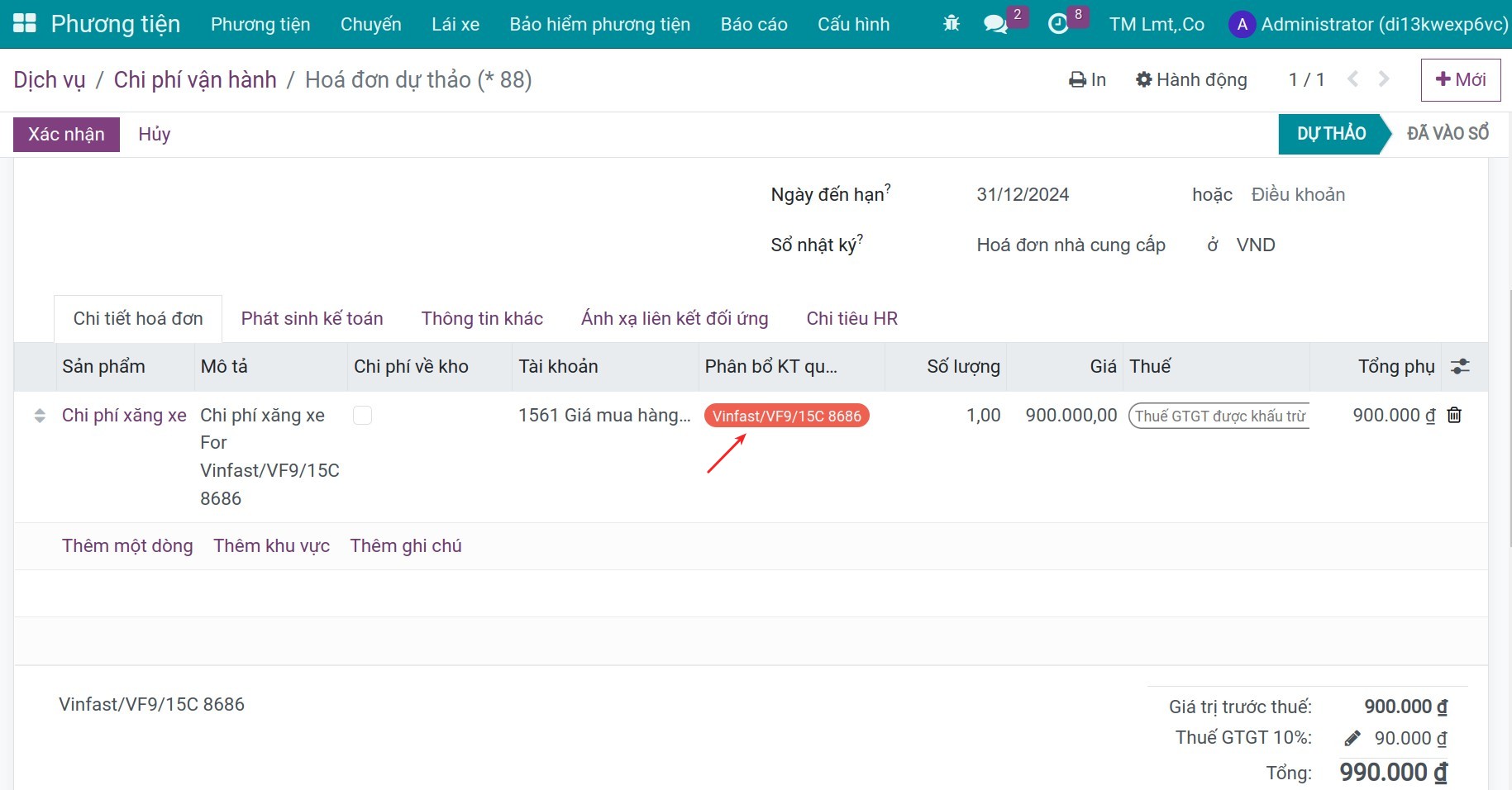Select the ĐÃ VÀO SỔ status stage

tap(1448, 134)
